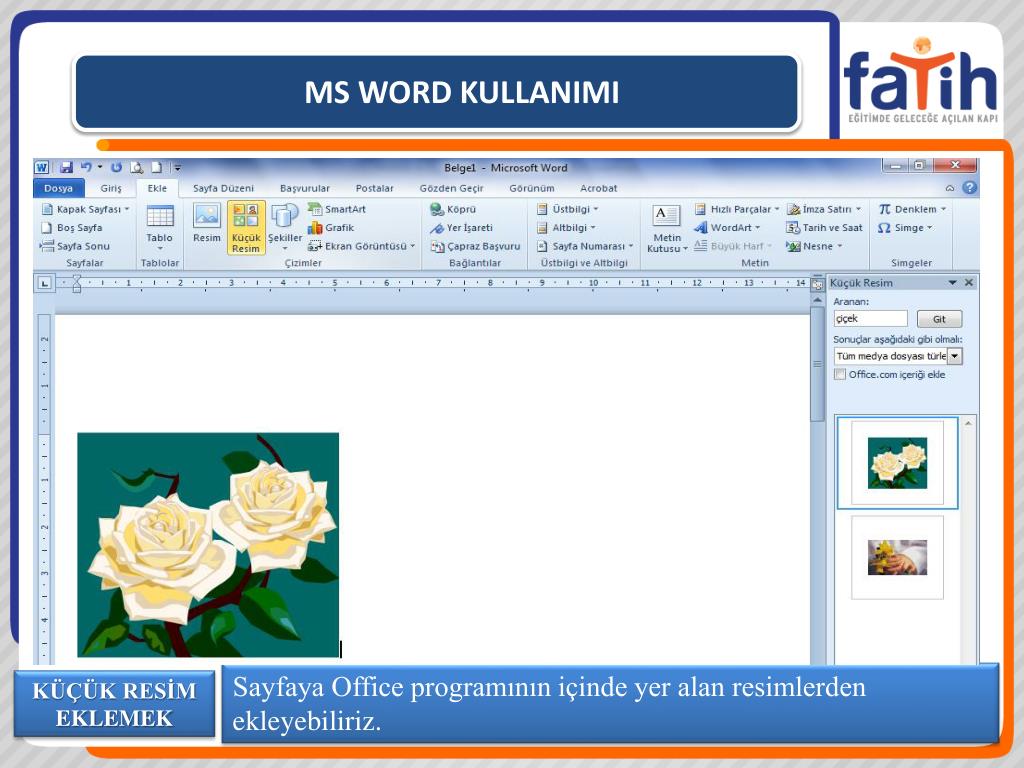Open the Hızlı Parçalar dropdown
This screenshot has width=1024, height=768.
[776, 209]
